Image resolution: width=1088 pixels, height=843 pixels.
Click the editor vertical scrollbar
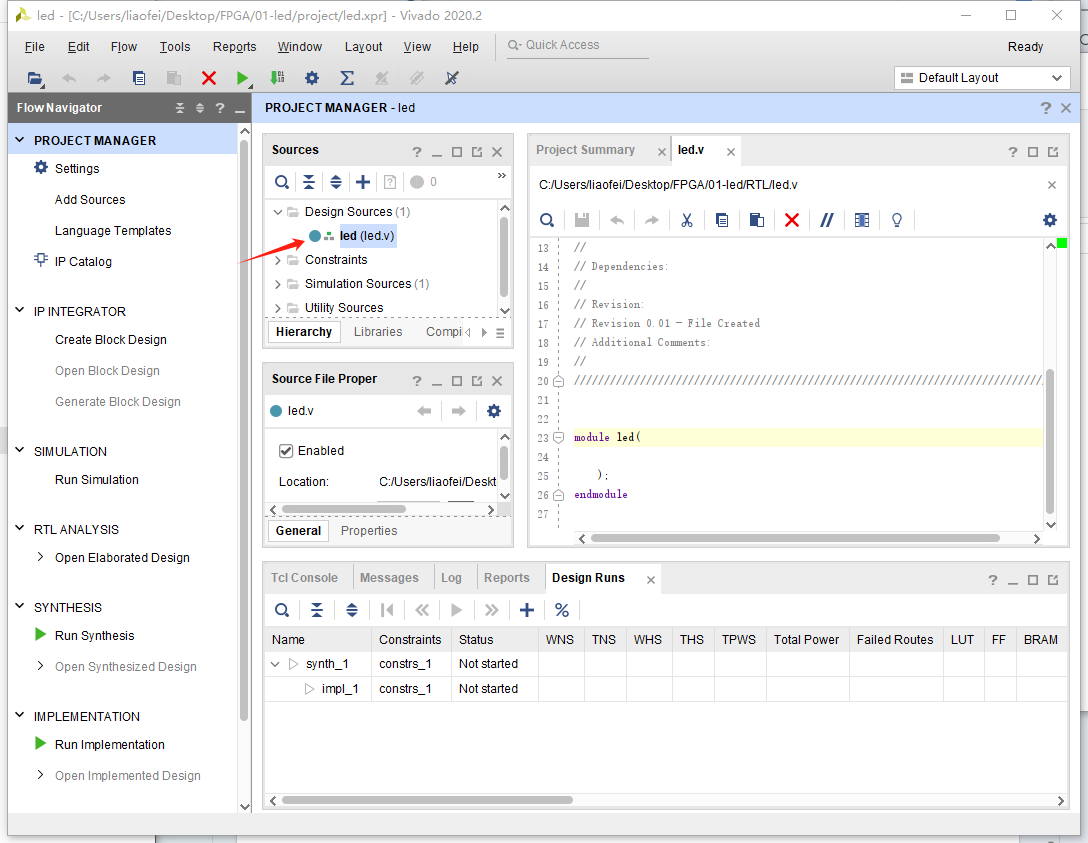[x=1050, y=441]
